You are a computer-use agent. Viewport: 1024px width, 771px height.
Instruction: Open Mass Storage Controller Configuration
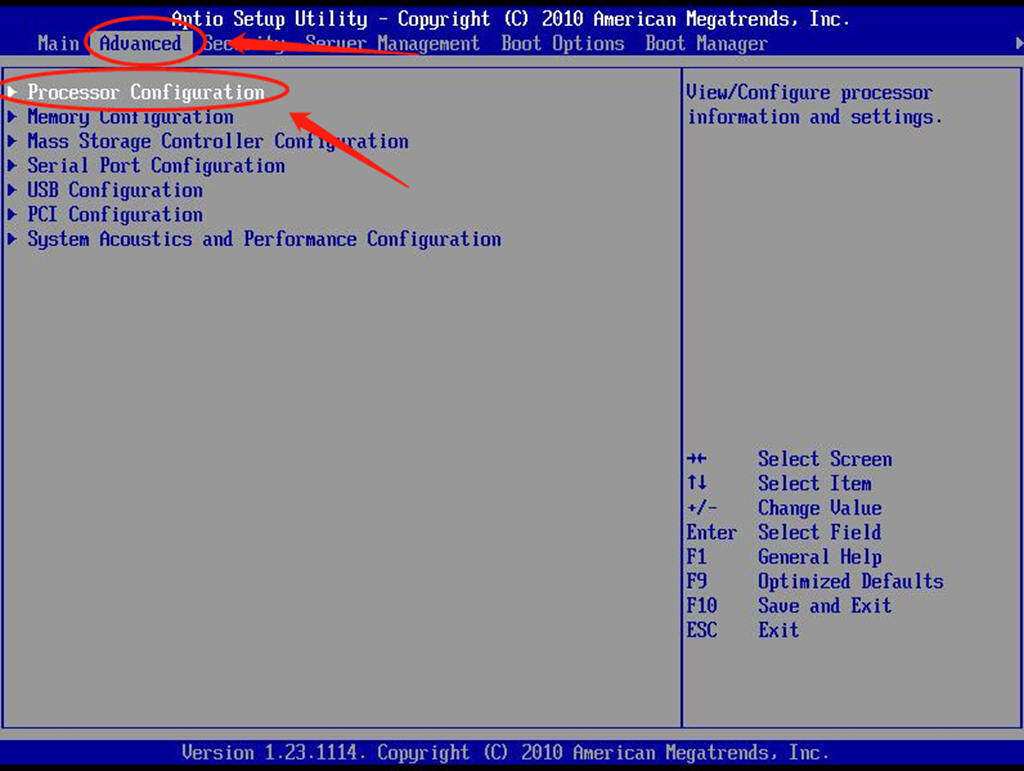pyautogui.click(x=217, y=141)
